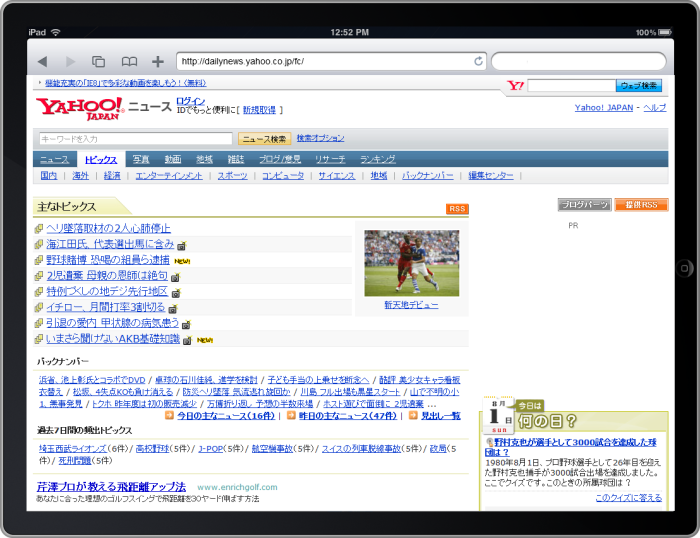Viewport: 700px width, 538px height.
Task: Click the ログイン link
Action: coord(191,101)
